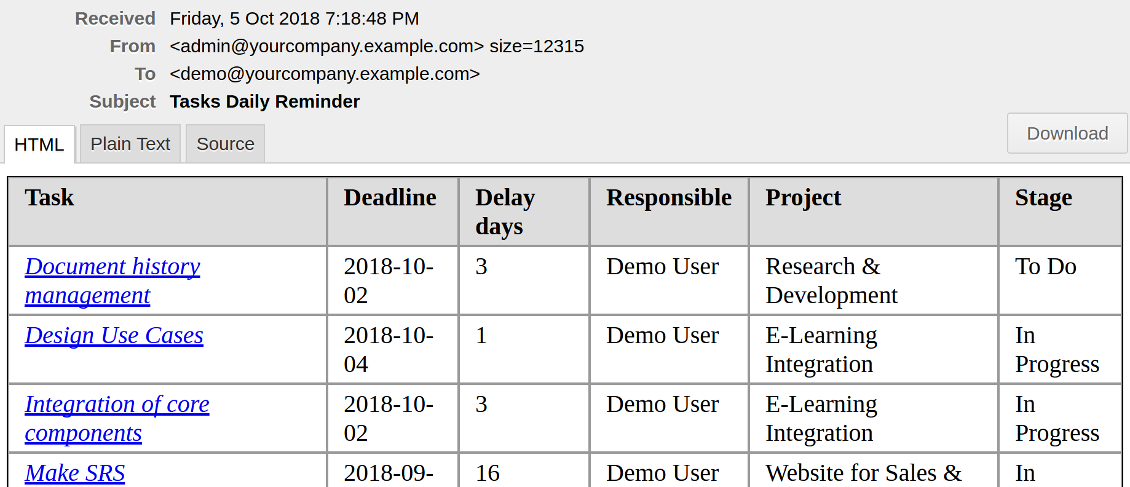
Task: Open the Plain Text tab
Action: 130,143
